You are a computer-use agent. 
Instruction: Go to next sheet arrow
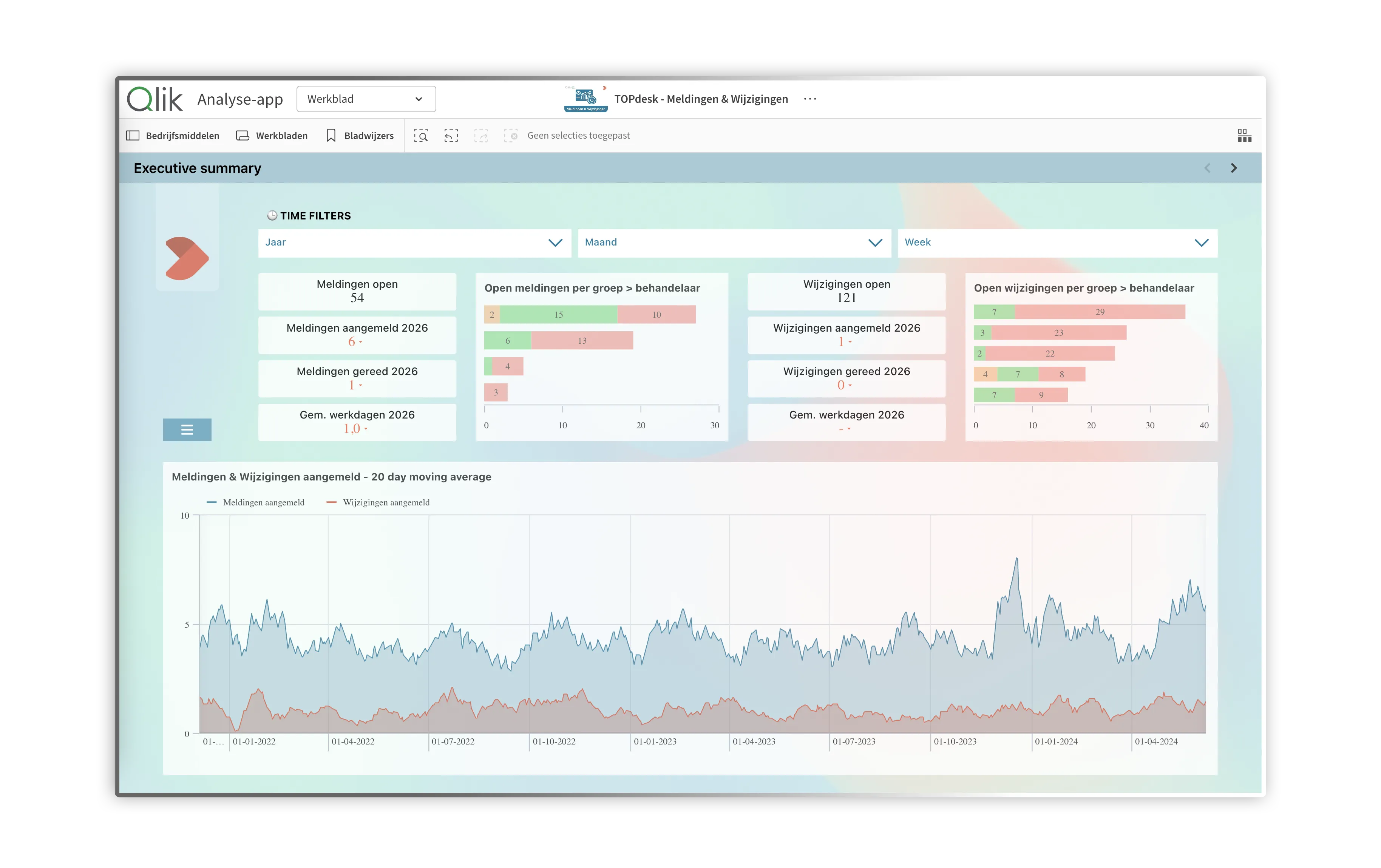pyautogui.click(x=1234, y=168)
